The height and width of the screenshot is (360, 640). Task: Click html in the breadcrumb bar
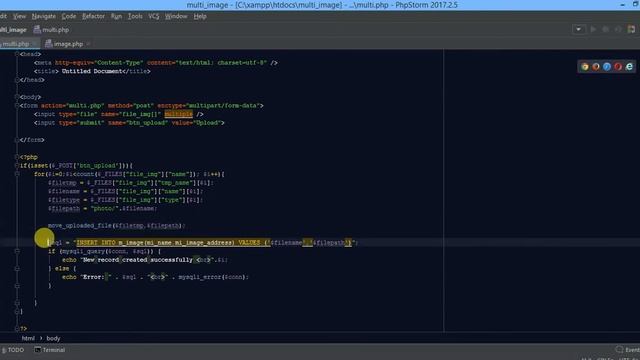(28, 338)
